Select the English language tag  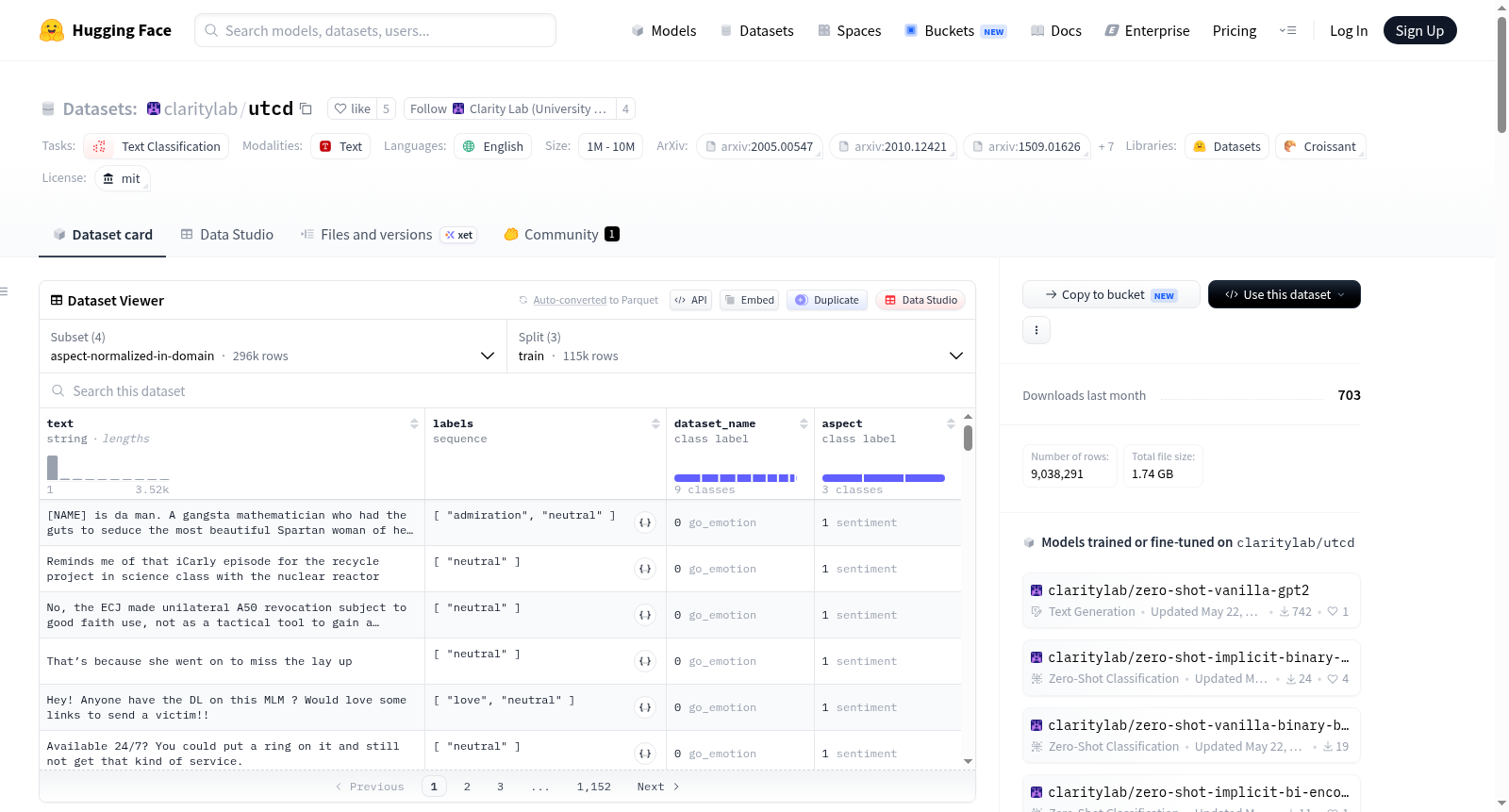tap(493, 146)
